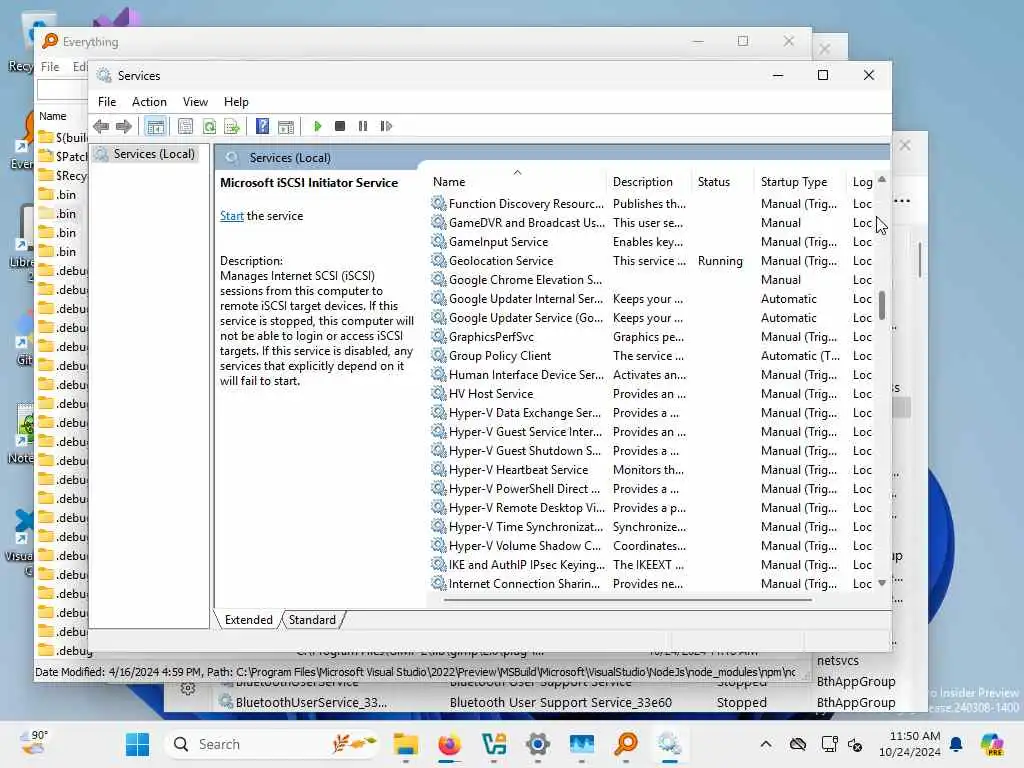The width and height of the screenshot is (1024, 768).
Task: Click the green Start Service play button
Action: pyautogui.click(x=317, y=126)
